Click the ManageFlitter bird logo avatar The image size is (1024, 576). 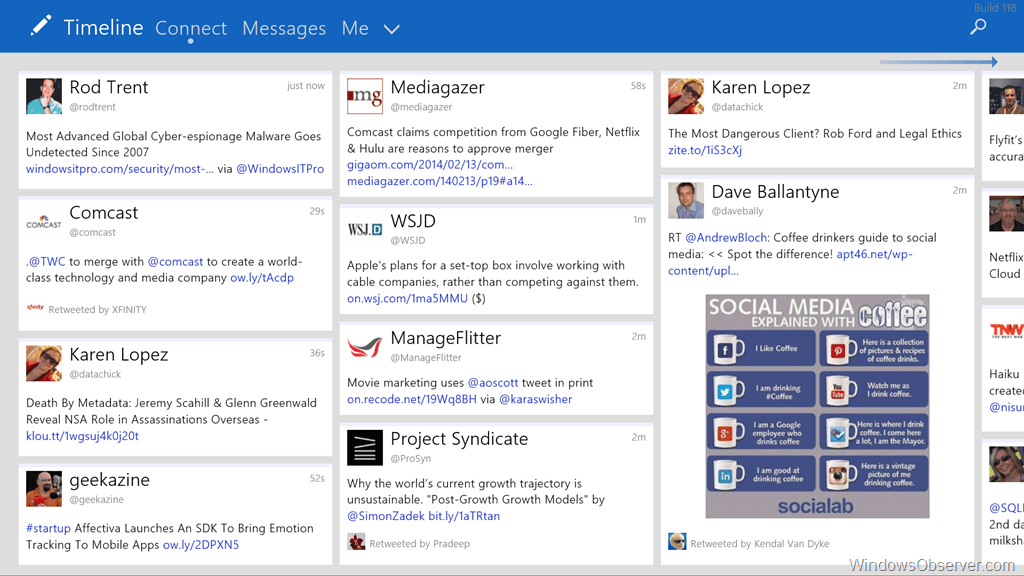(x=364, y=347)
